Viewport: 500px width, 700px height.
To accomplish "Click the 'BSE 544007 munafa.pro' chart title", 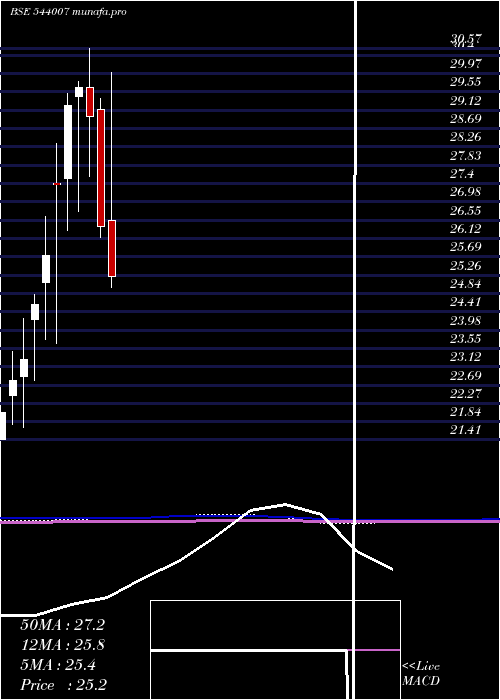I will pyautogui.click(x=68, y=12).
